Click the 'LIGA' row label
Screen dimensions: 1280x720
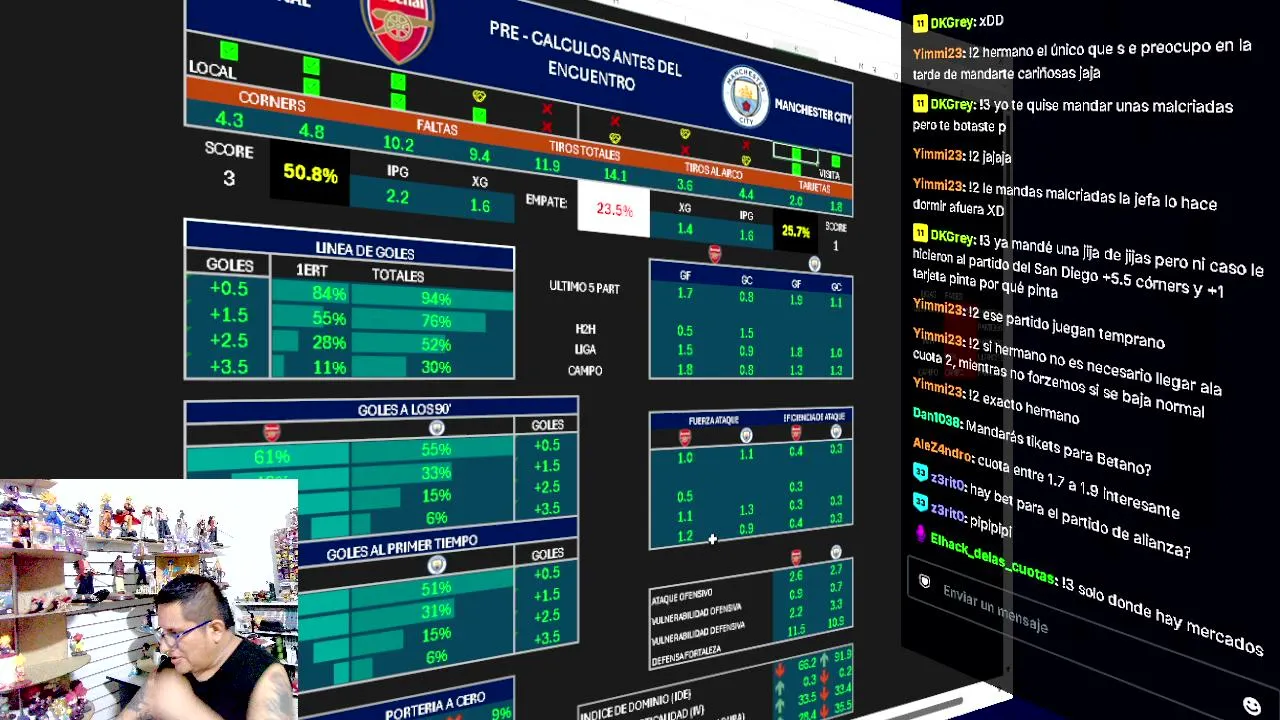pyautogui.click(x=585, y=349)
